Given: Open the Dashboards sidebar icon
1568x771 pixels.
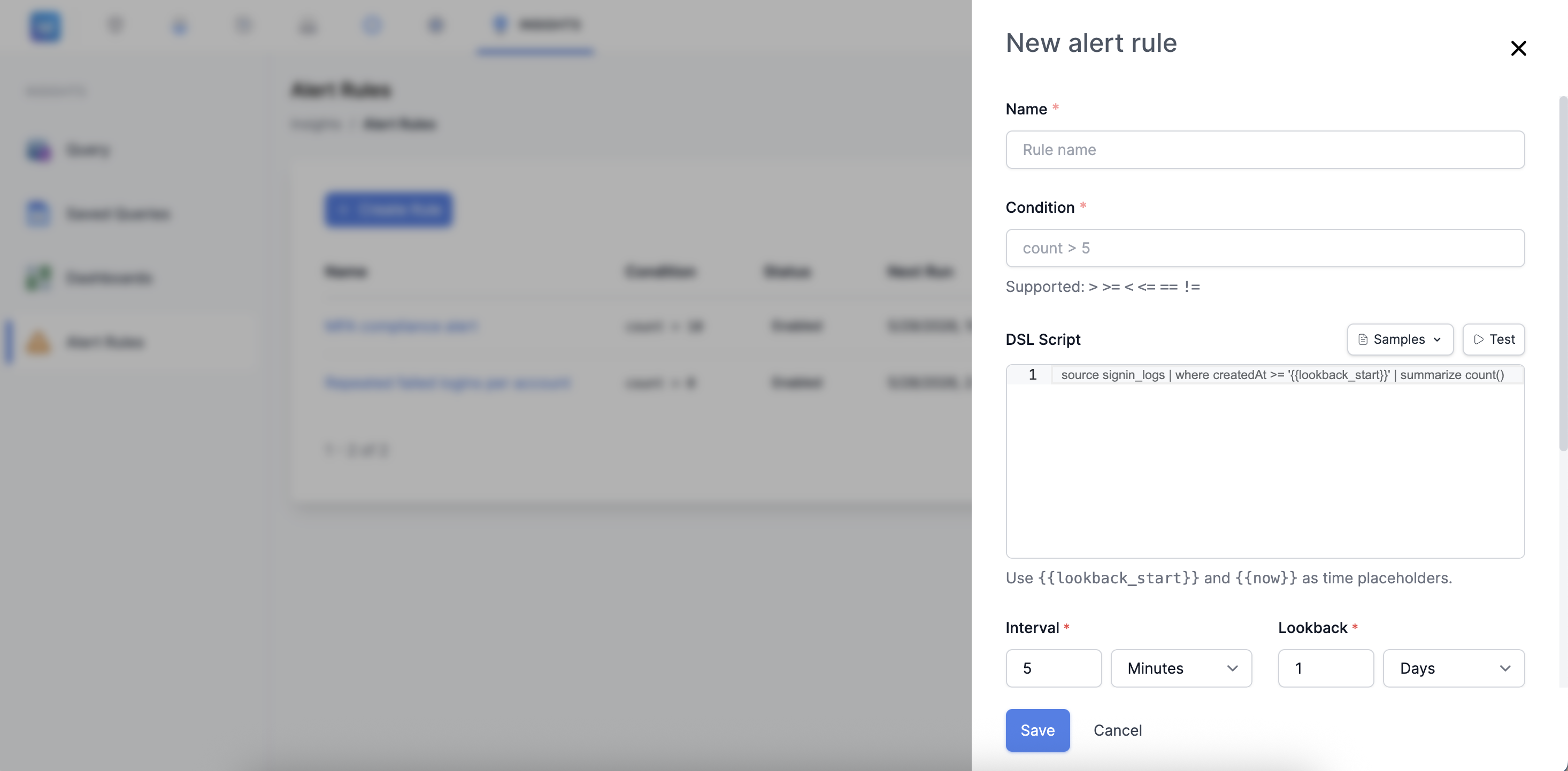Looking at the screenshot, I should 39,278.
